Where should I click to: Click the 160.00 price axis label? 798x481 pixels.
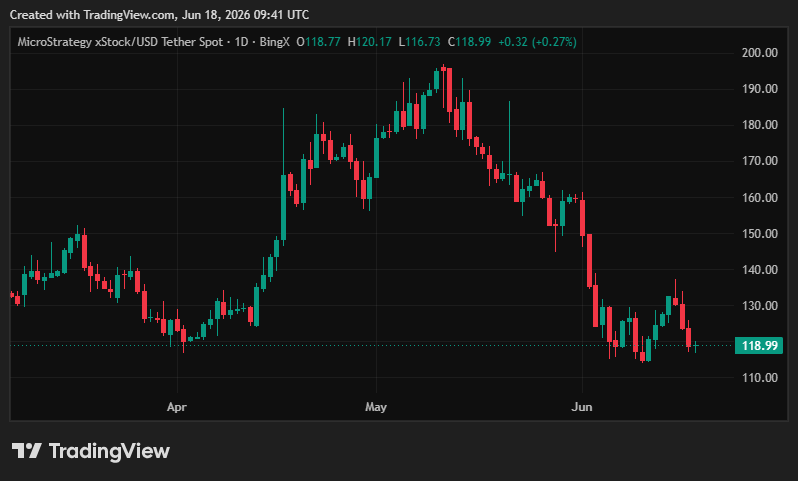click(x=760, y=197)
